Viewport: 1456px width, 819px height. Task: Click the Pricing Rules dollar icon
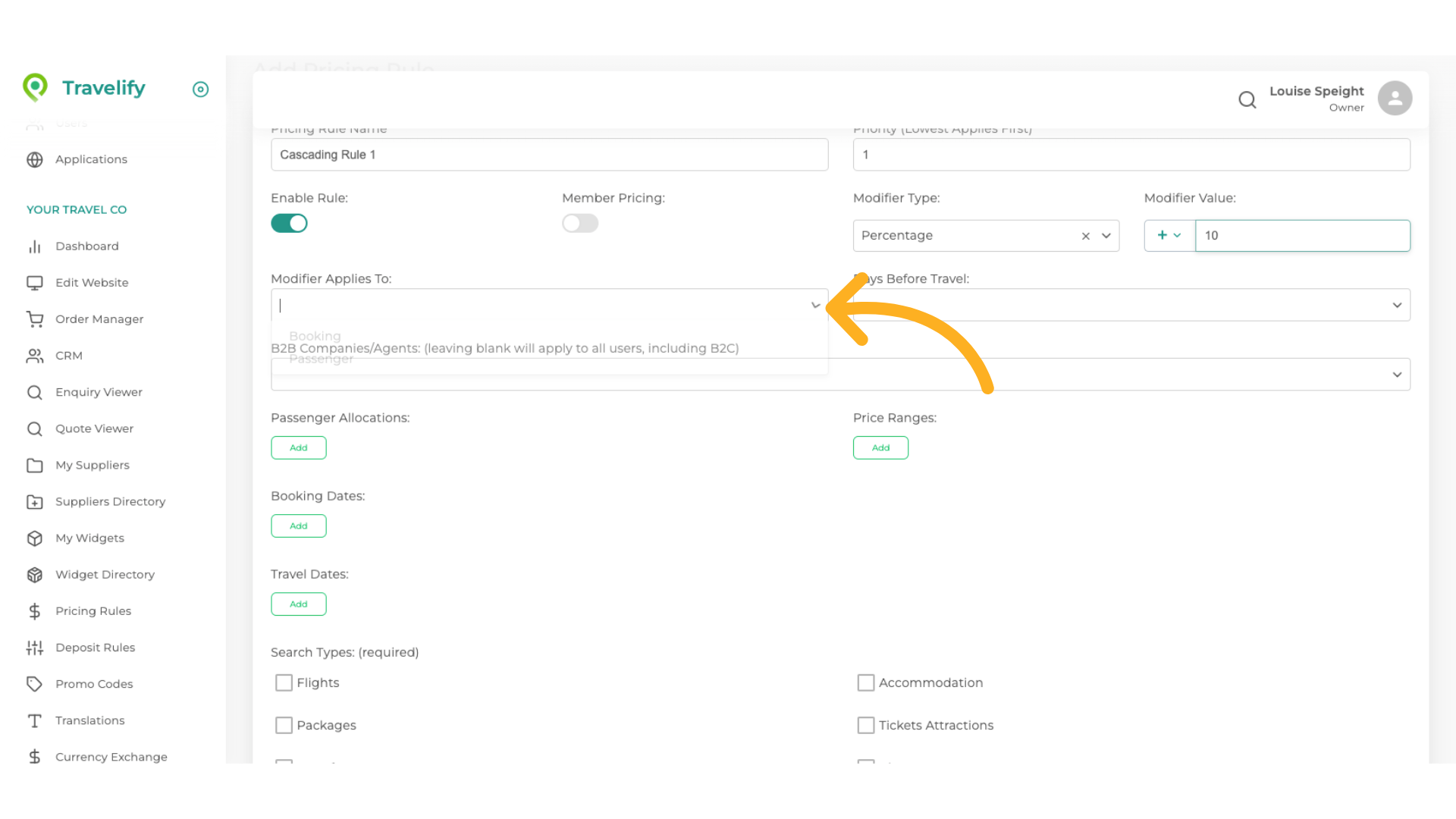35,611
